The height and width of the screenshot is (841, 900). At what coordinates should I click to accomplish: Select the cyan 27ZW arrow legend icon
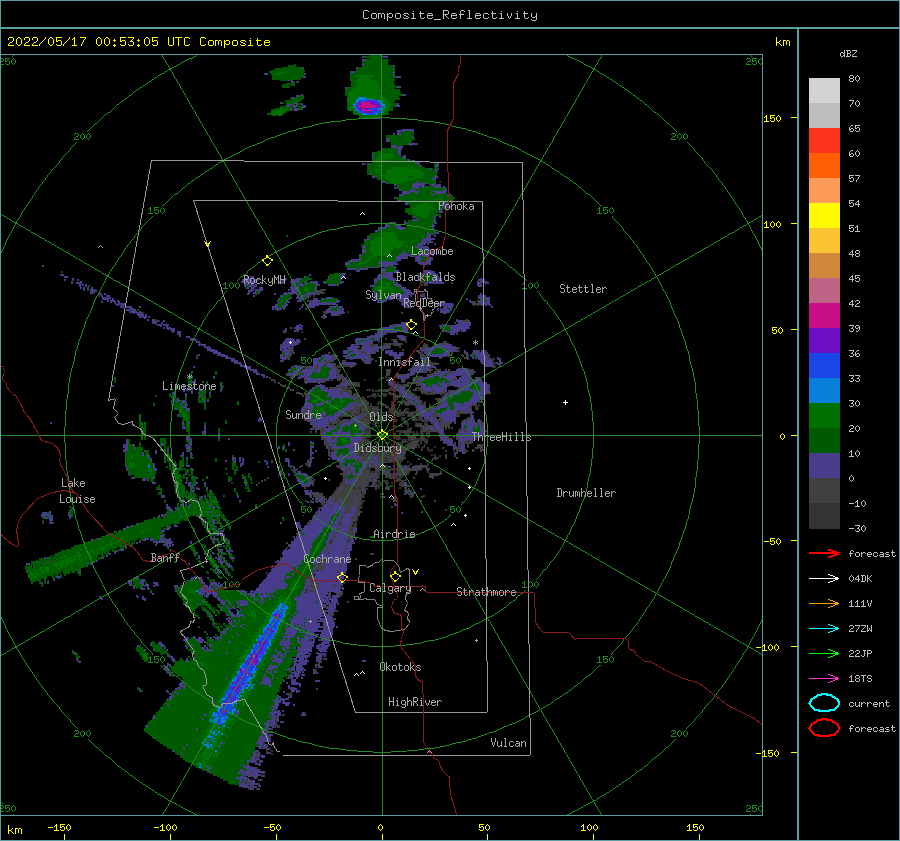824,629
